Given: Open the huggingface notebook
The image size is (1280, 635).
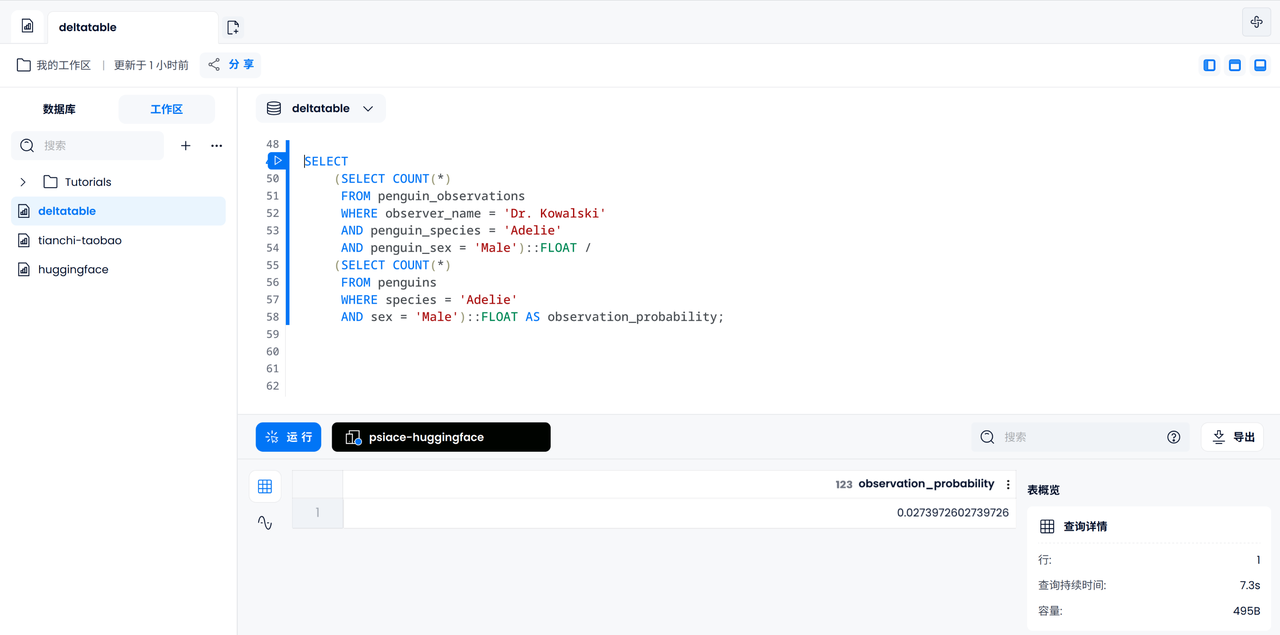Looking at the screenshot, I should coord(118,269).
